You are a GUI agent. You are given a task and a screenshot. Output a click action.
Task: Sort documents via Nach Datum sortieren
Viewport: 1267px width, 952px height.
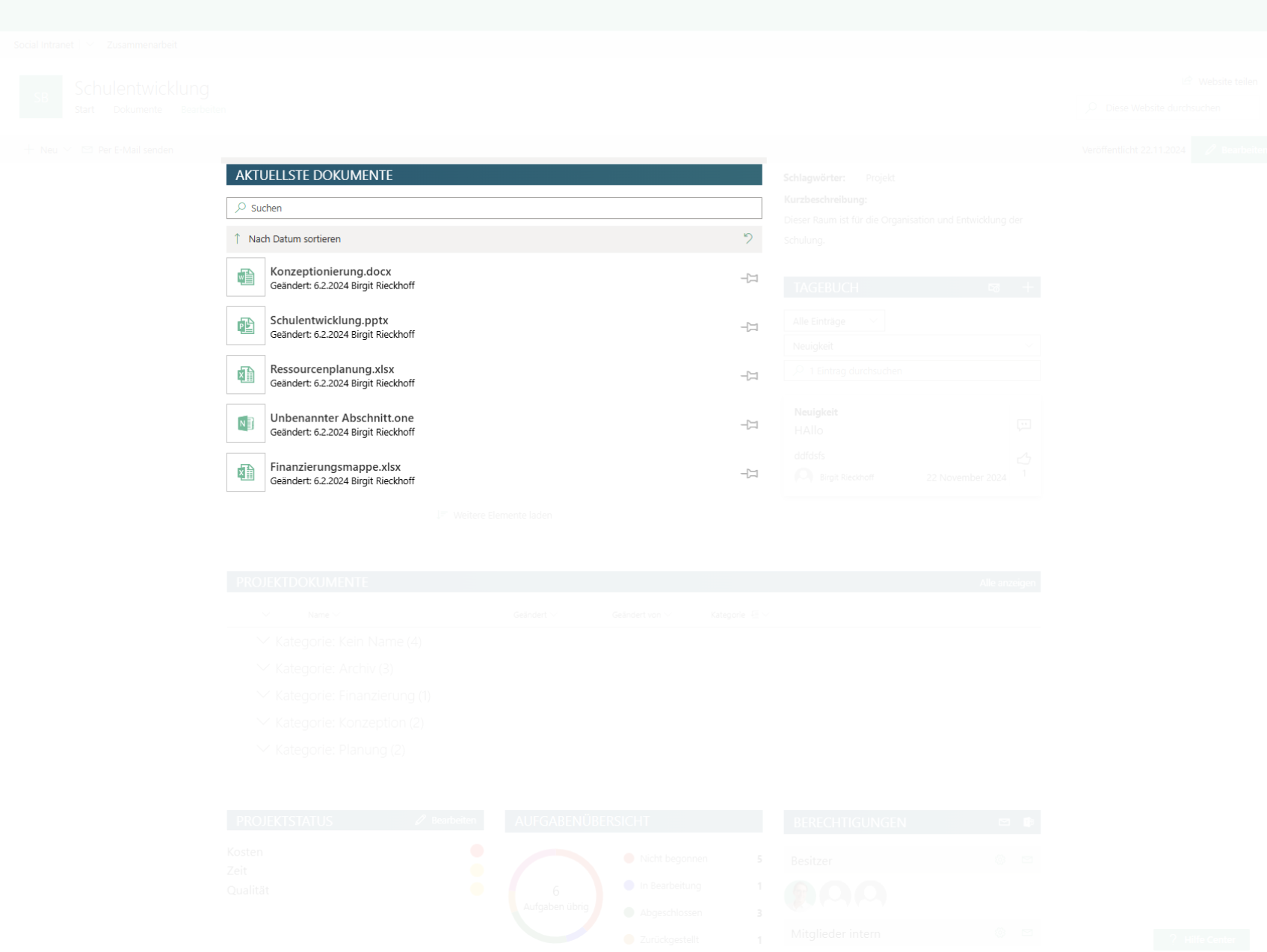click(x=295, y=239)
